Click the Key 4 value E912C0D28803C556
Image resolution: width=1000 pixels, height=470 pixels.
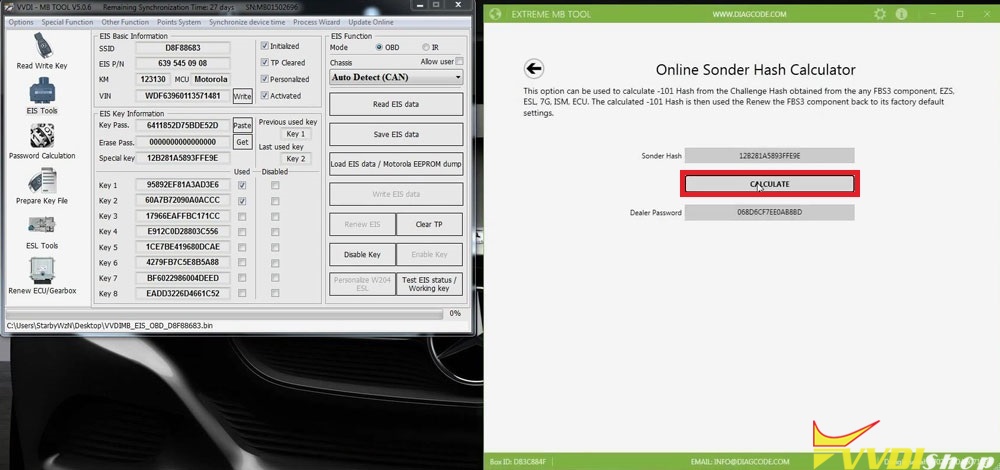pyautogui.click(x=183, y=231)
